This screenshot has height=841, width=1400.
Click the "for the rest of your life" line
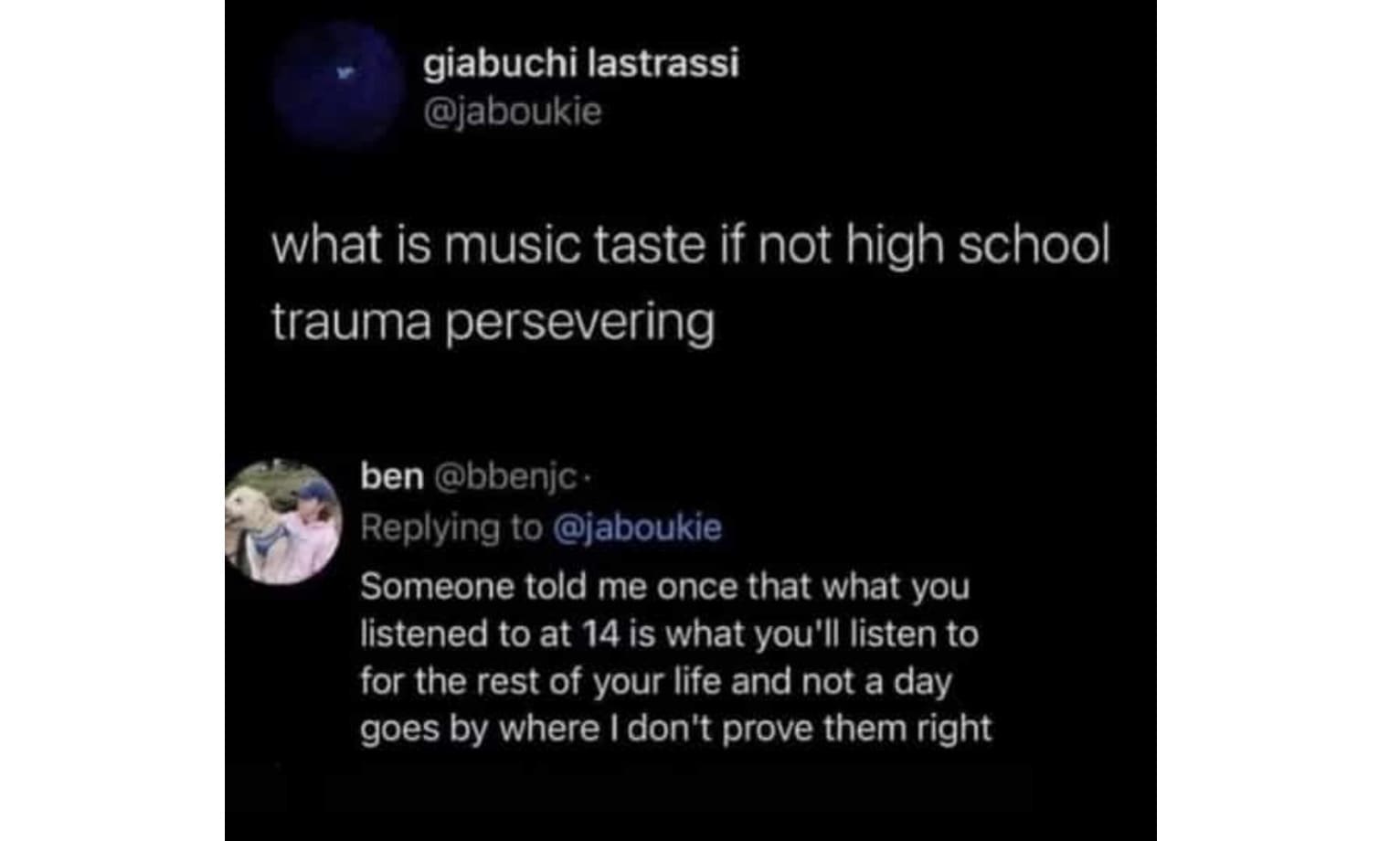pyautogui.click(x=656, y=682)
